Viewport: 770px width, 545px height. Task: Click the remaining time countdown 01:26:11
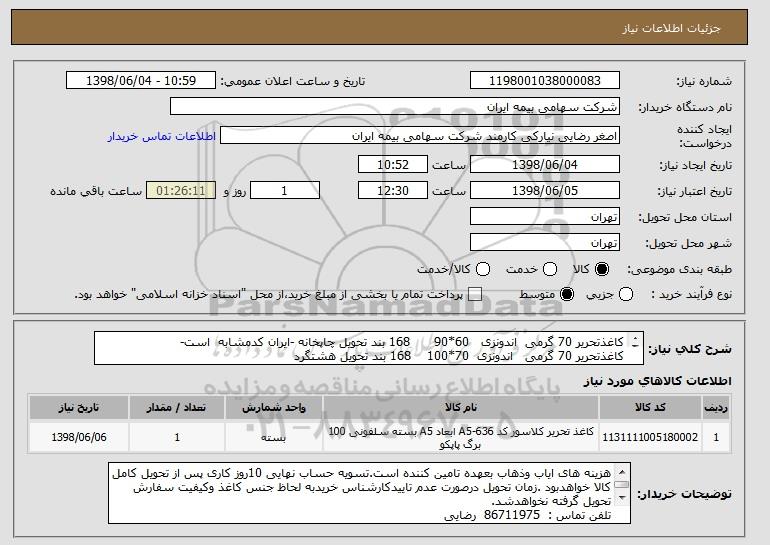181,191
